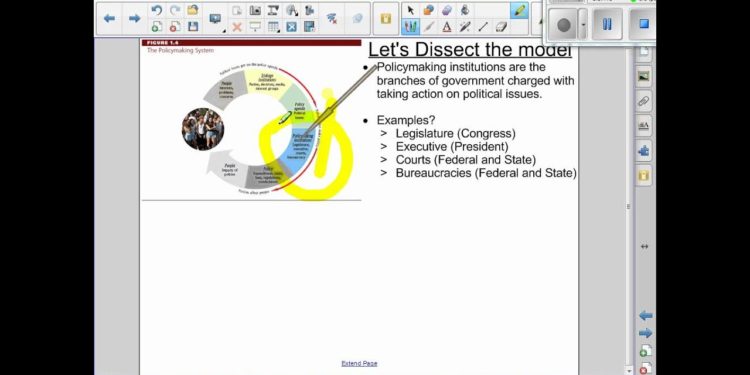Select the Shapes tool
This screenshot has height=375, width=750.
429,10
